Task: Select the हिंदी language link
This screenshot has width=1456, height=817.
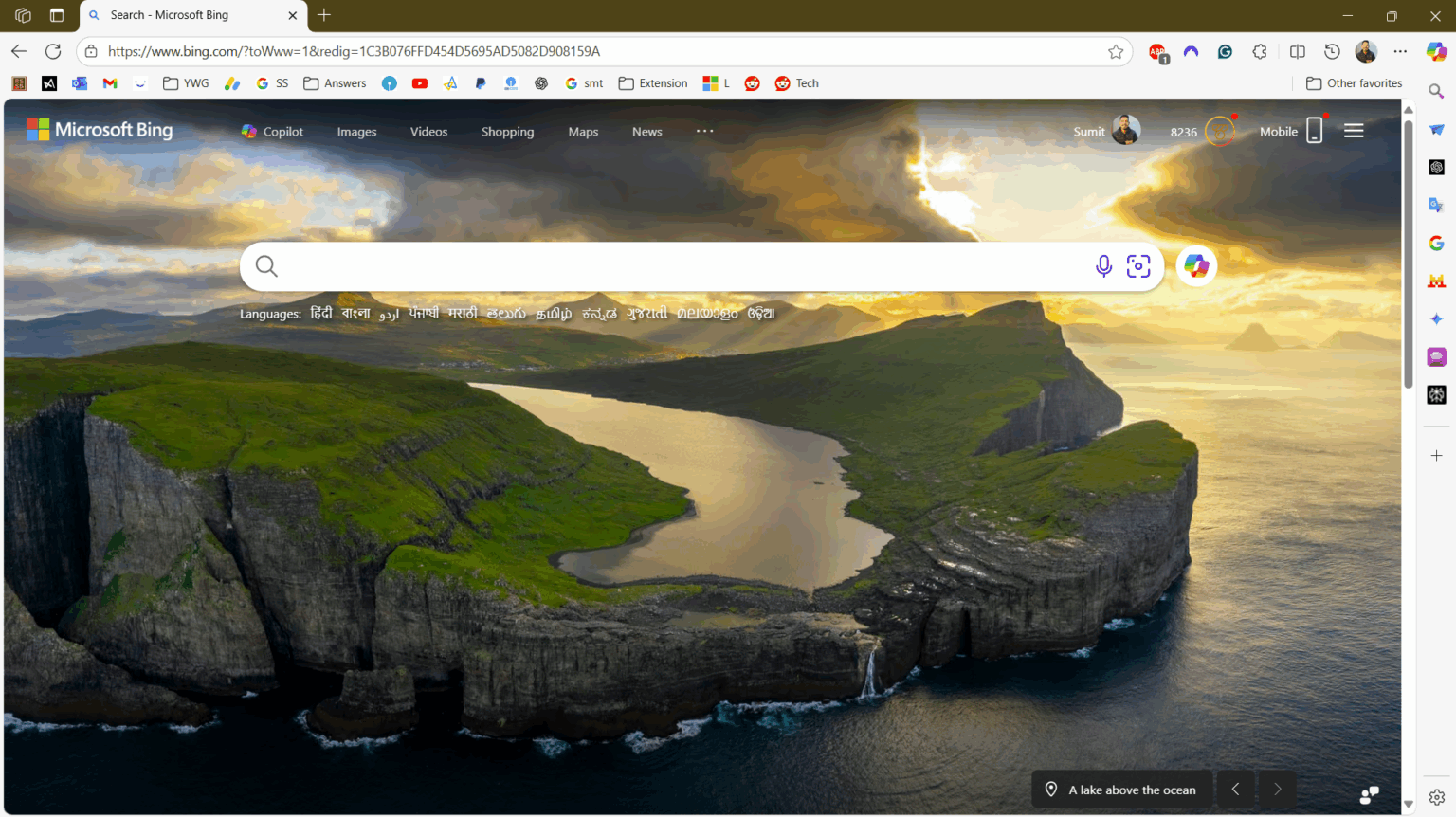Action: point(321,313)
